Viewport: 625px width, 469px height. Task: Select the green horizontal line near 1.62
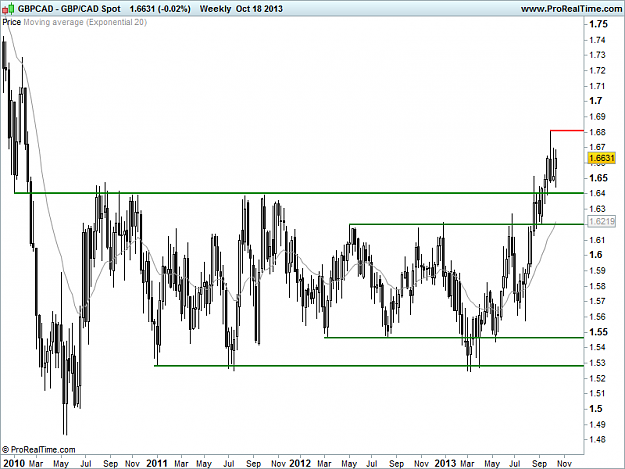click(x=466, y=224)
